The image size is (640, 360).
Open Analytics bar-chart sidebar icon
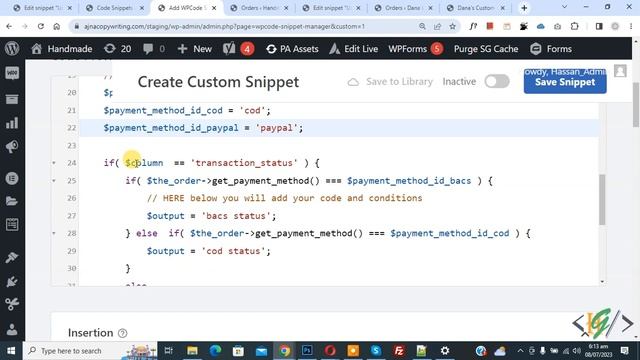pos(12,123)
